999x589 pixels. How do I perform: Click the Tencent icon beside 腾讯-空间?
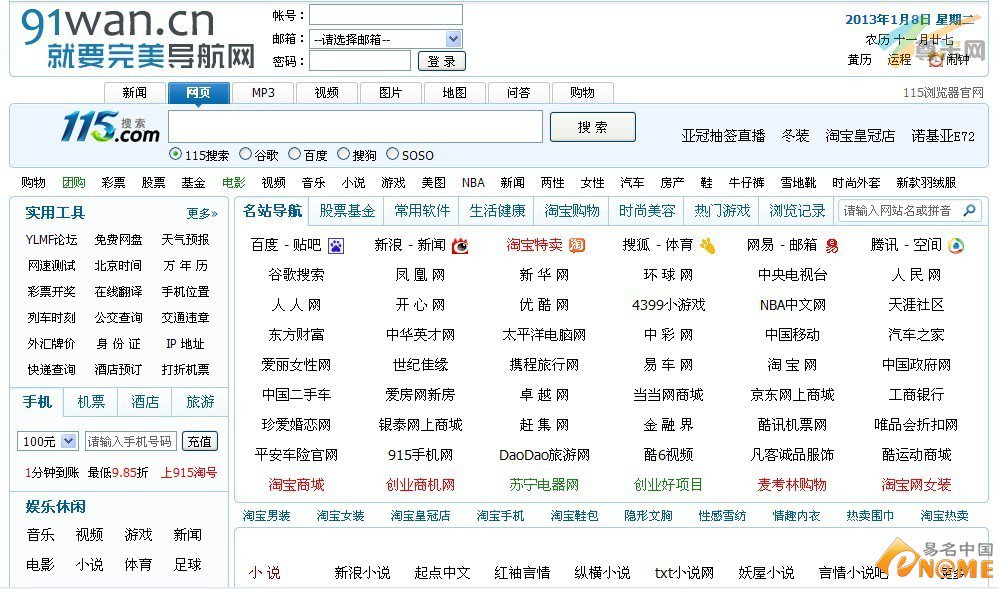(956, 245)
